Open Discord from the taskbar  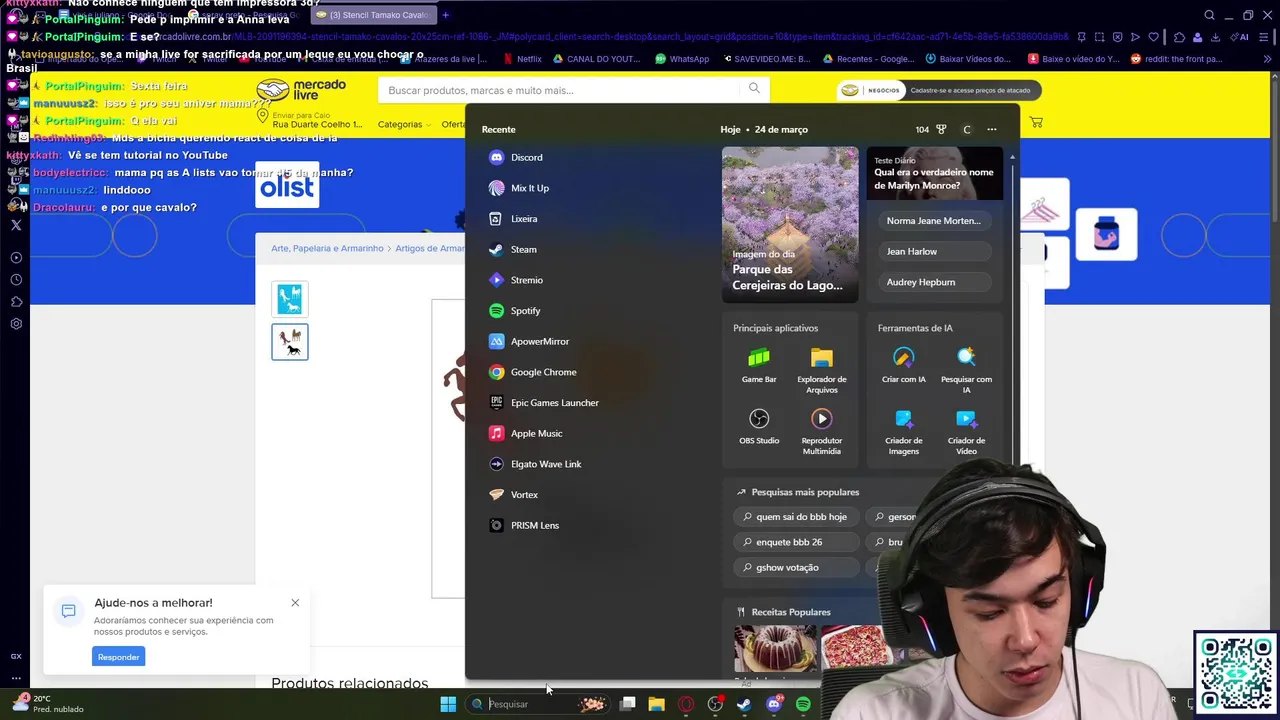[773, 704]
